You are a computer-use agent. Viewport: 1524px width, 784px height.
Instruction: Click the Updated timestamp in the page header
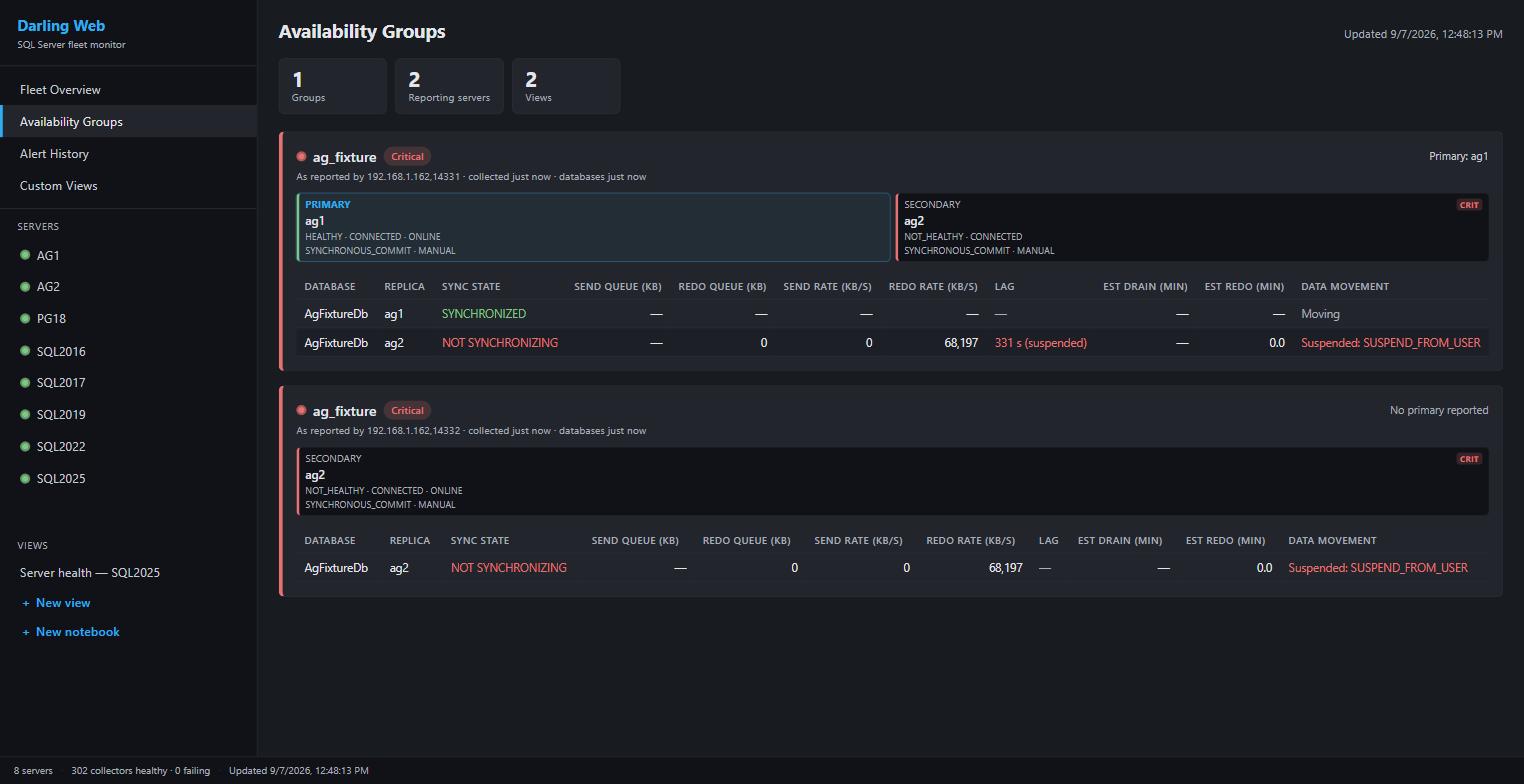tap(1423, 34)
